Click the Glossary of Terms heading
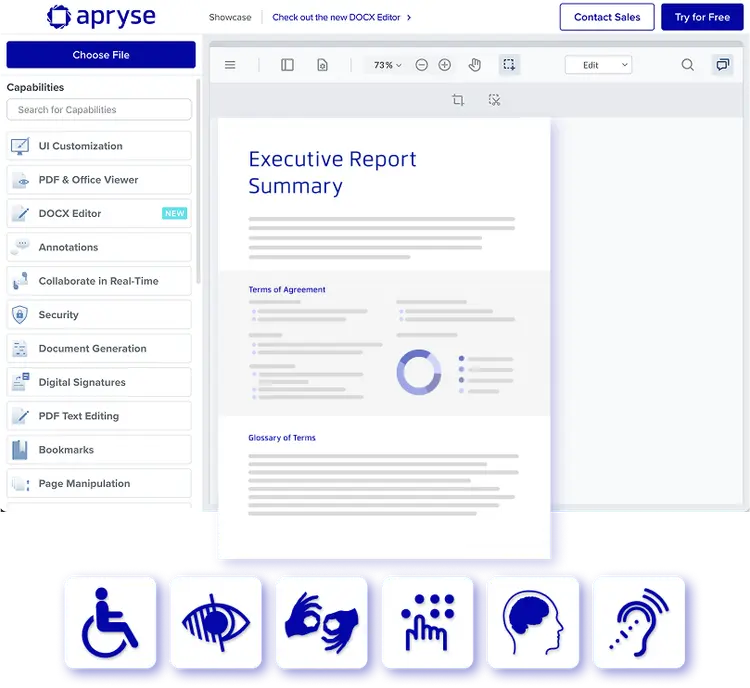Screen dimensions: 750x688 click(x=282, y=438)
